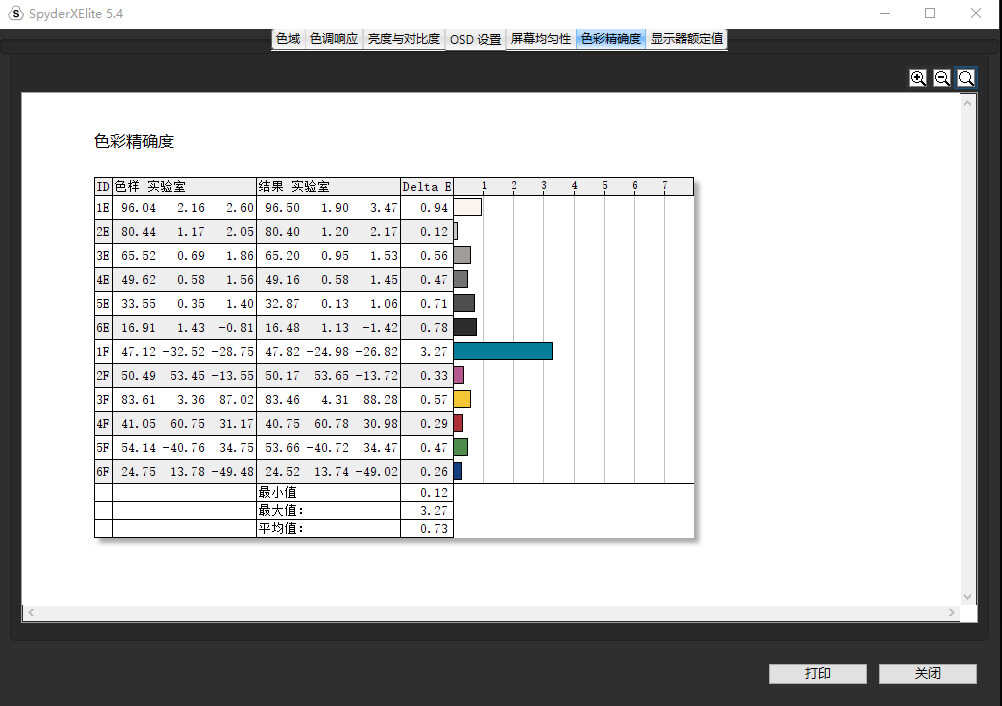Viewport: 1002px width, 706px height.
Task: Click the Delta E value 0.94
Action: point(433,208)
